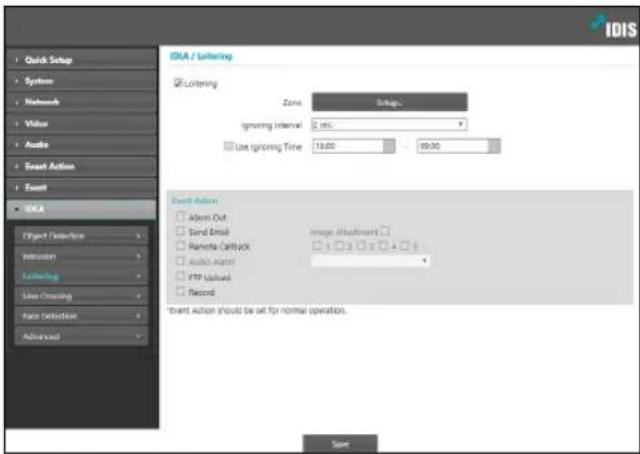Toggle the Loitering checkbox

[178, 83]
